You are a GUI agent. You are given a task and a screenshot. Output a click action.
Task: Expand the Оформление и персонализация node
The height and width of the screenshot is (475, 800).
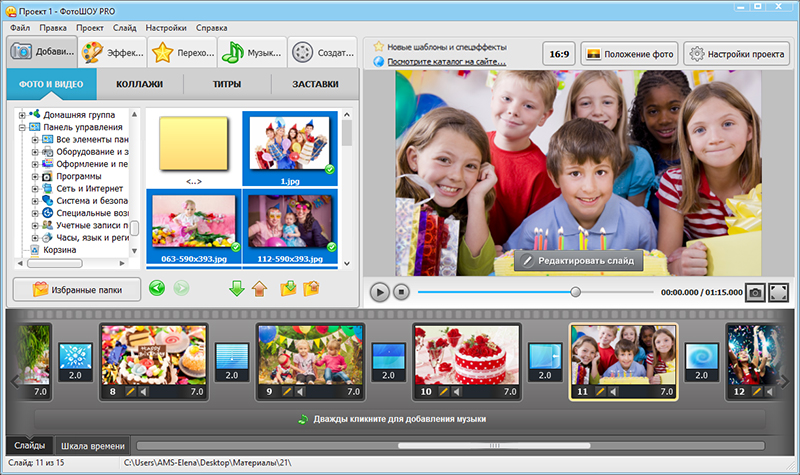tap(35, 164)
